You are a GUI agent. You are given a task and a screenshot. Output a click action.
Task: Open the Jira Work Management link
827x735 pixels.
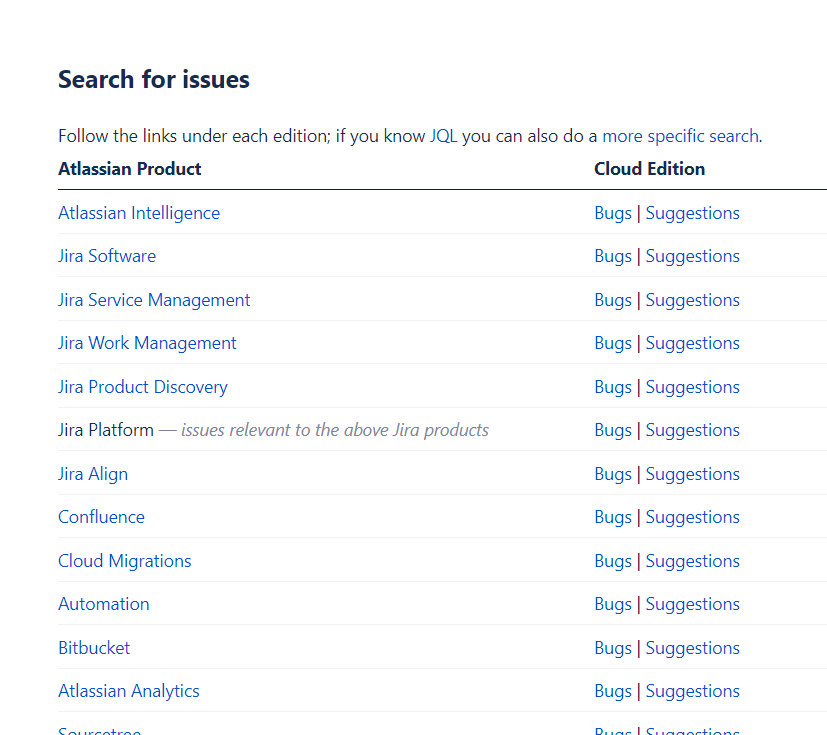click(x=147, y=343)
